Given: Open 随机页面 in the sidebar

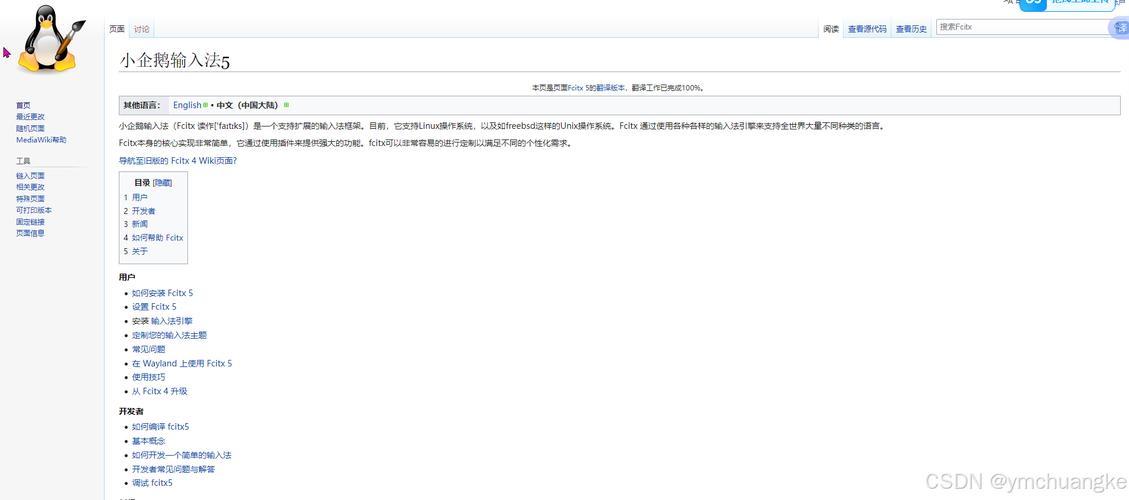Looking at the screenshot, I should (30, 128).
